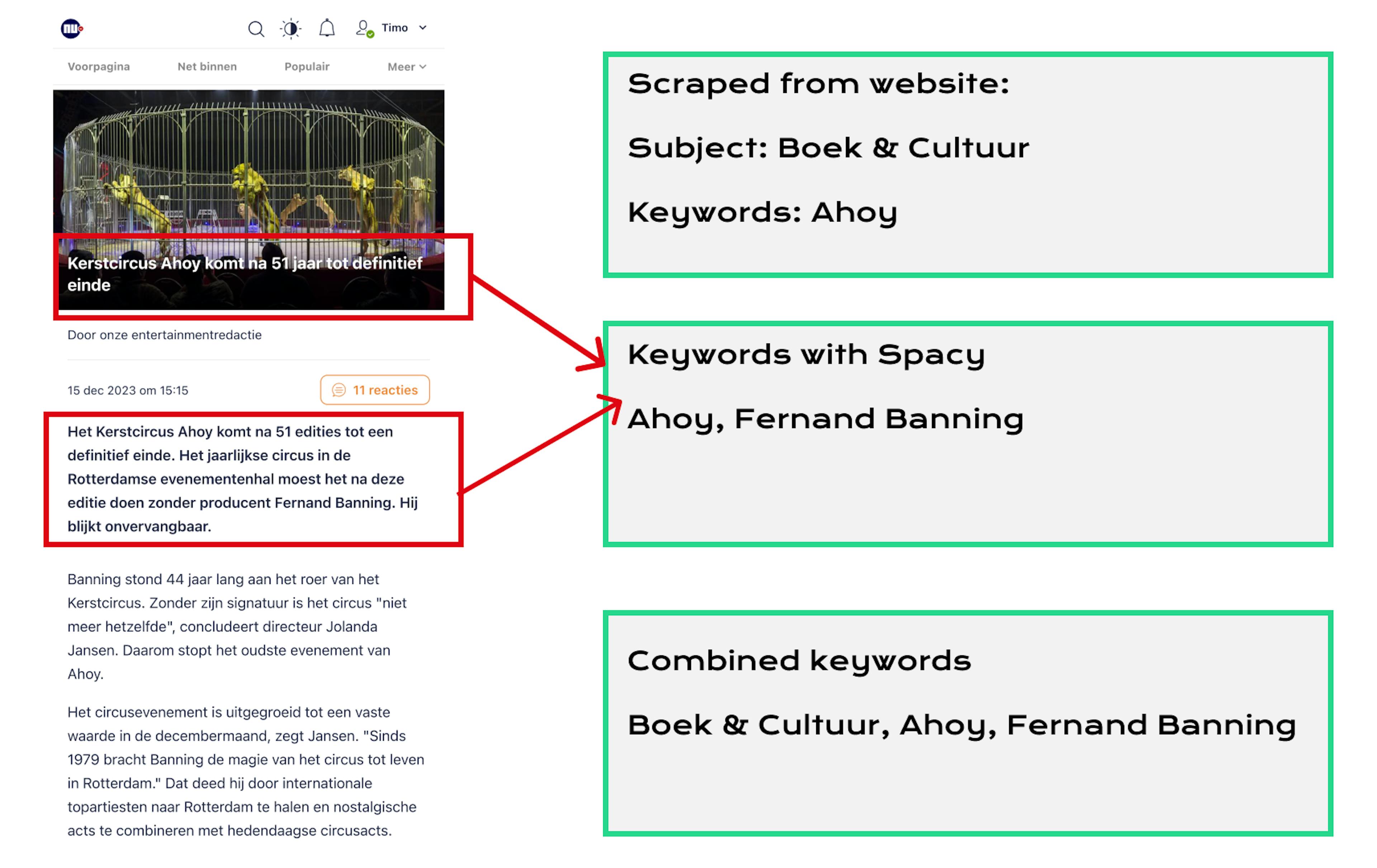Click the bold intro paragraph about Kerstcircus
Viewport: 1377px width, 868px height.
click(x=243, y=479)
